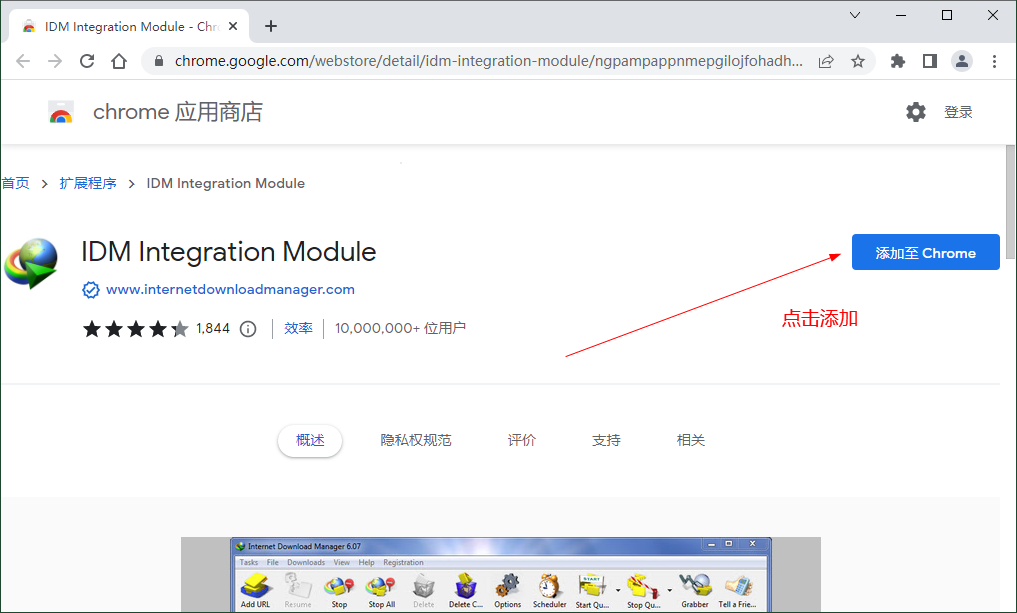
Task: Open the 效率 category link
Action: [x=298, y=328]
